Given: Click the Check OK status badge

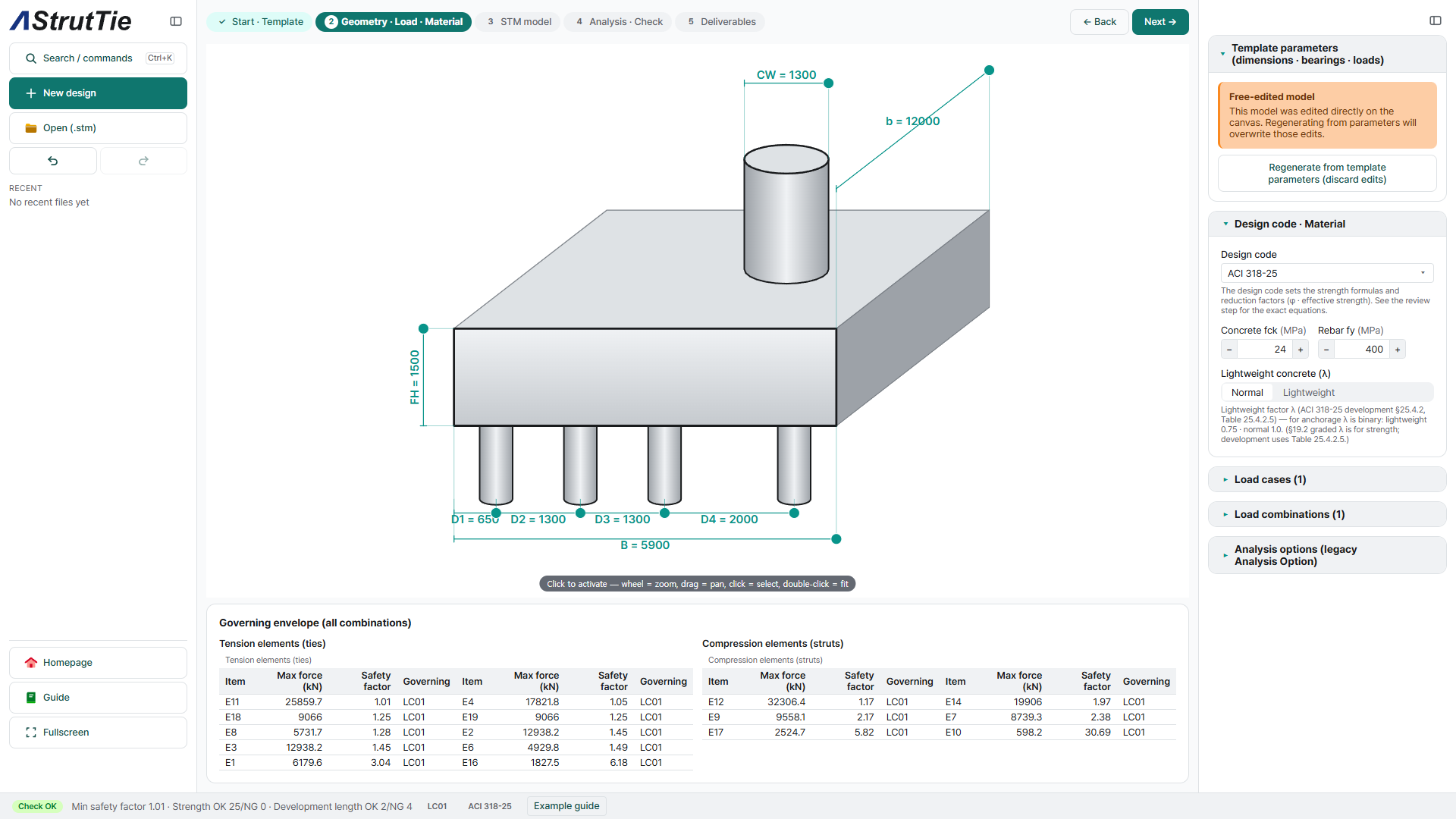Looking at the screenshot, I should pos(37,807).
